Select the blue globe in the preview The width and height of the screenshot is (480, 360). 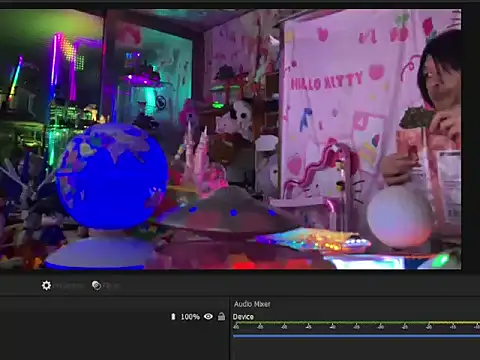112,176
